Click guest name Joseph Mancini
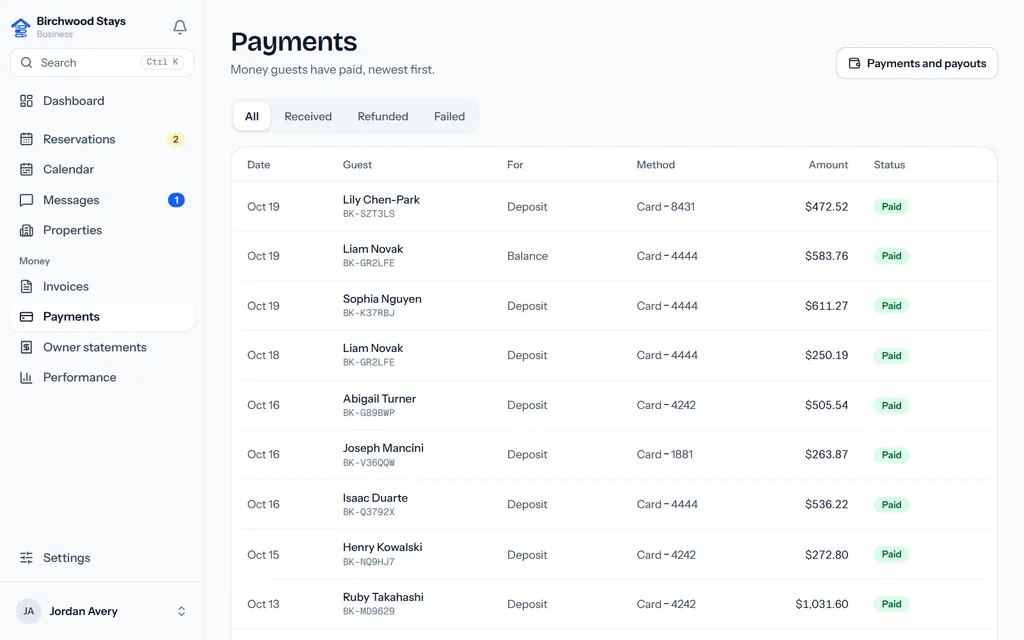The height and width of the screenshot is (640, 1024). (x=383, y=448)
